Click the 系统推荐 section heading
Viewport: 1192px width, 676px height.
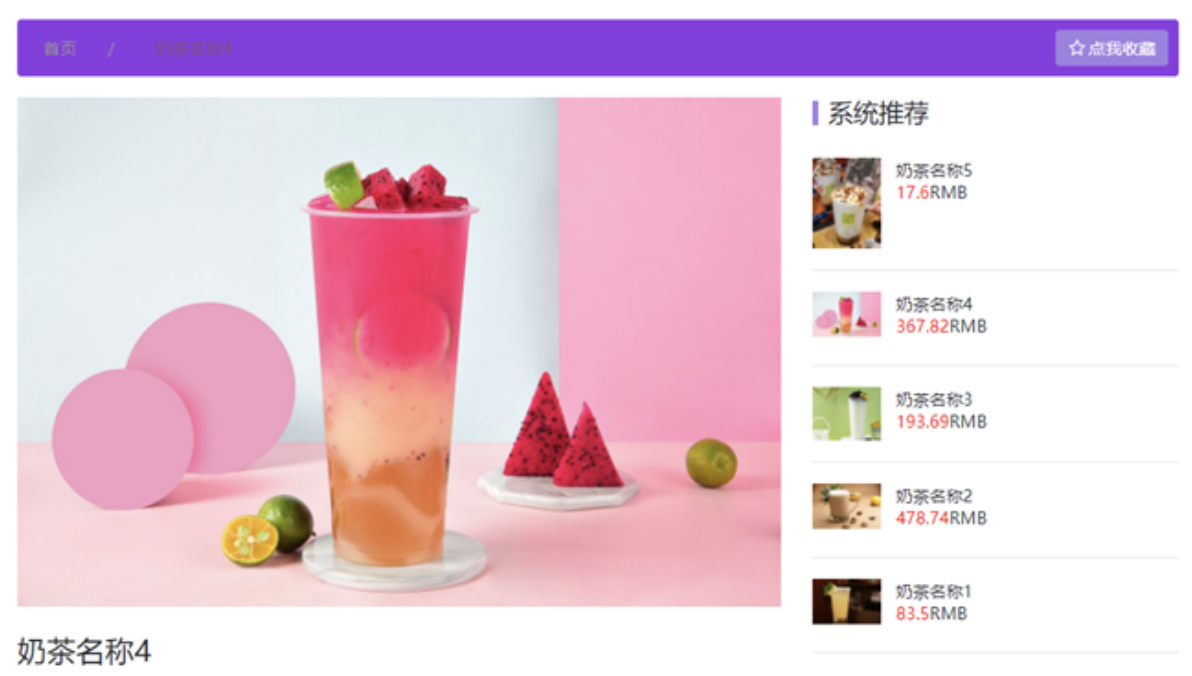point(878,113)
